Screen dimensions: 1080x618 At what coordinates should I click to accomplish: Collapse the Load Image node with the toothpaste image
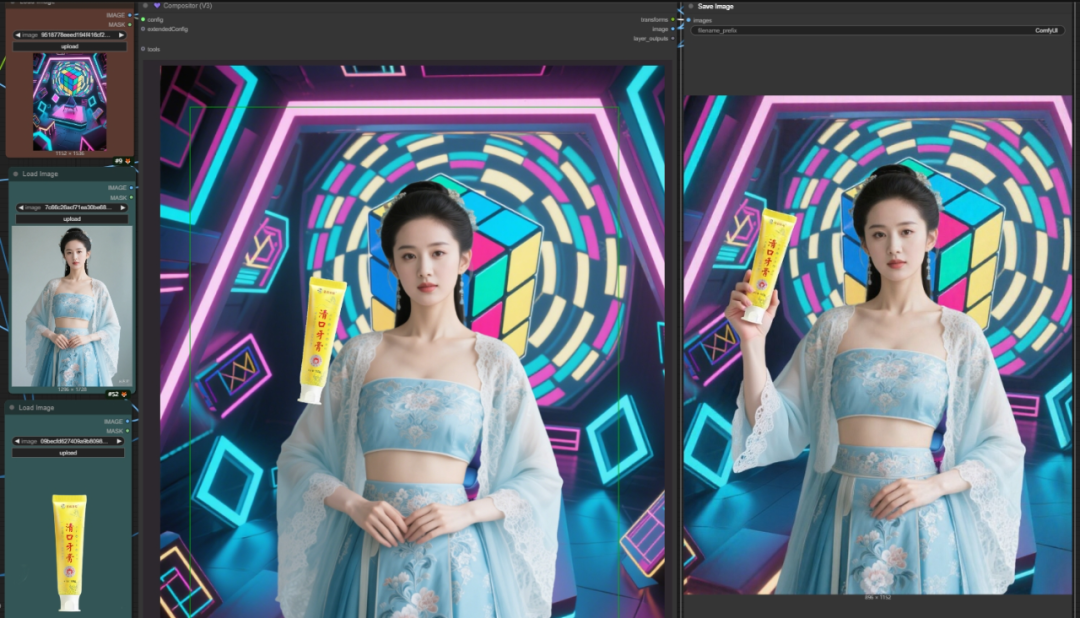point(12,407)
